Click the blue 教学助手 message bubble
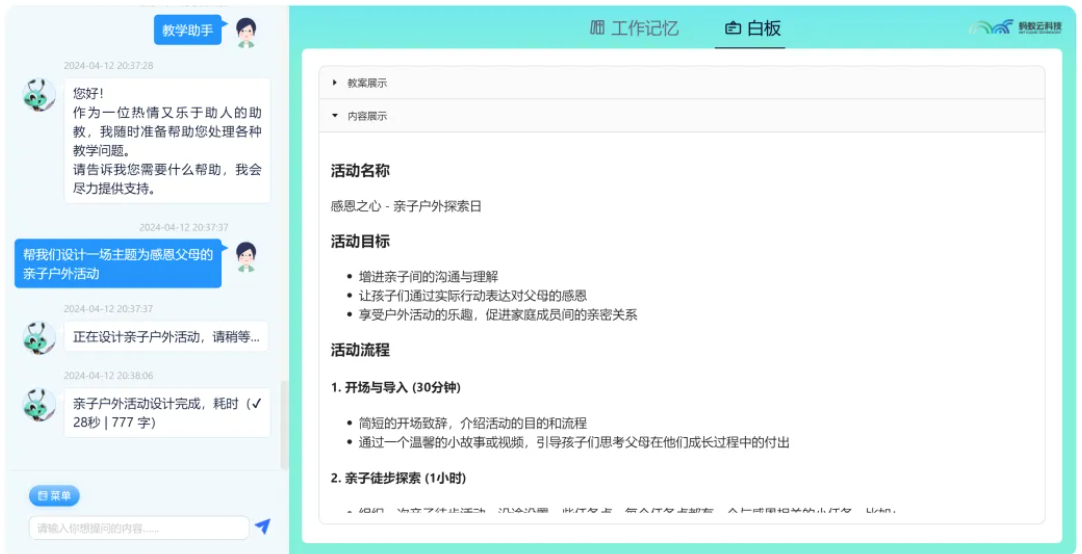 (188, 31)
